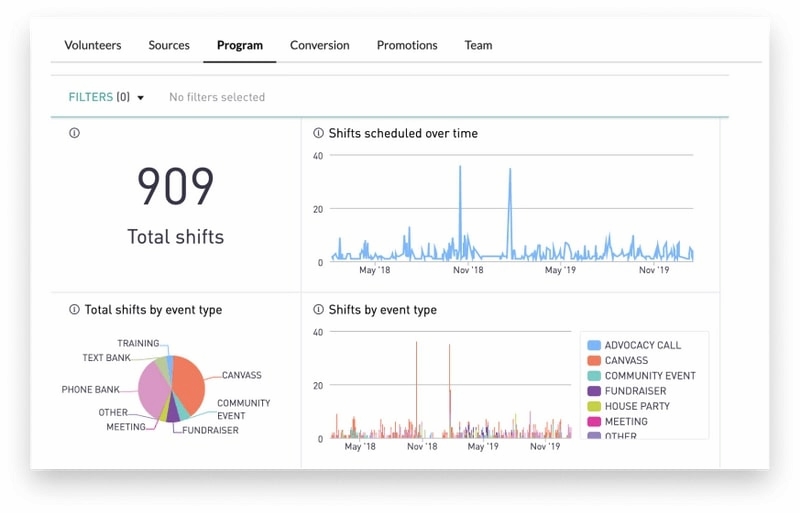The width and height of the screenshot is (800, 513).
Task: Click the 909 total shifts number
Action: pyautogui.click(x=176, y=187)
